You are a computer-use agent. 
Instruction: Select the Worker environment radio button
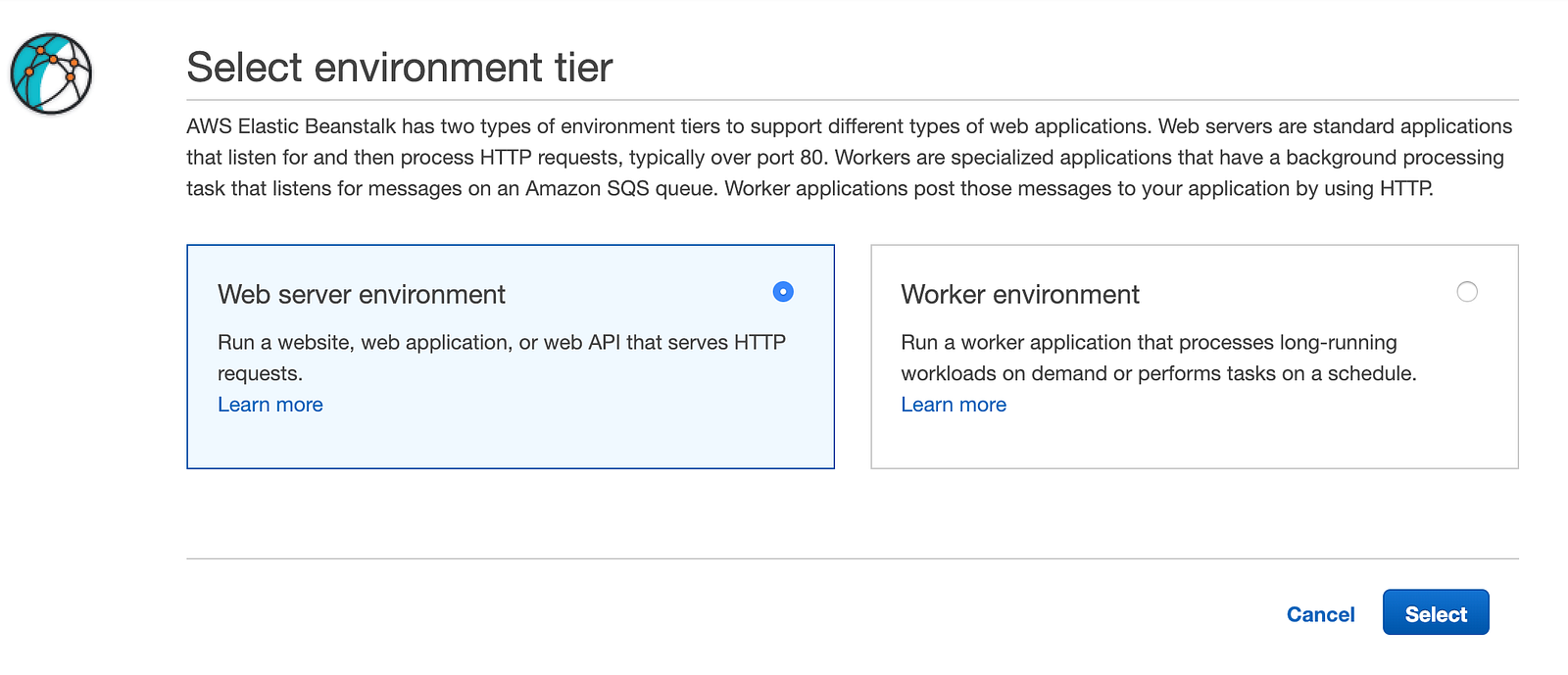point(1467,292)
